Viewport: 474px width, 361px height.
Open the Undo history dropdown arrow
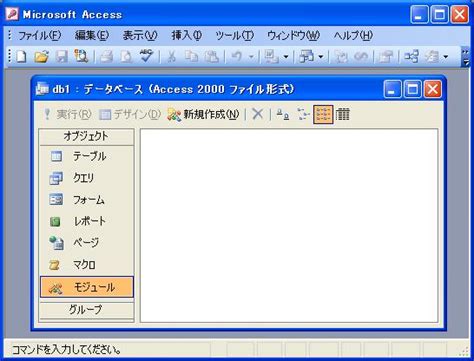point(252,57)
